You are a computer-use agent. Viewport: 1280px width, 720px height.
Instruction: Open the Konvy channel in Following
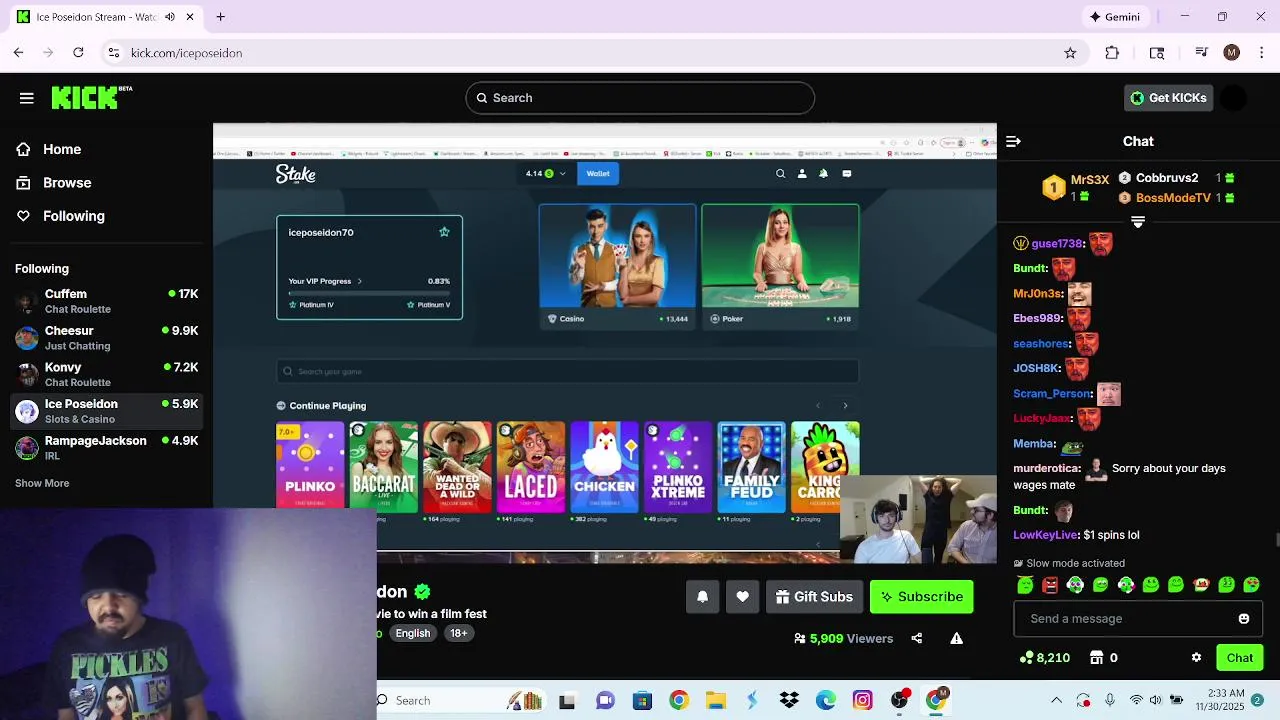pyautogui.click(x=107, y=374)
